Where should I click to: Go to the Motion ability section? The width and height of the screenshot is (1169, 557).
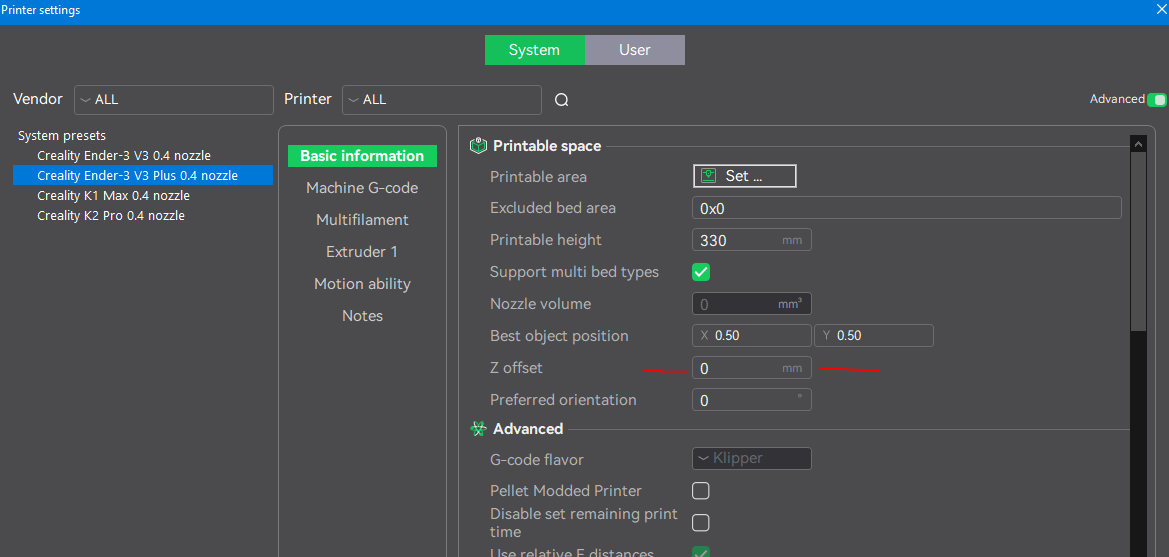pos(362,284)
